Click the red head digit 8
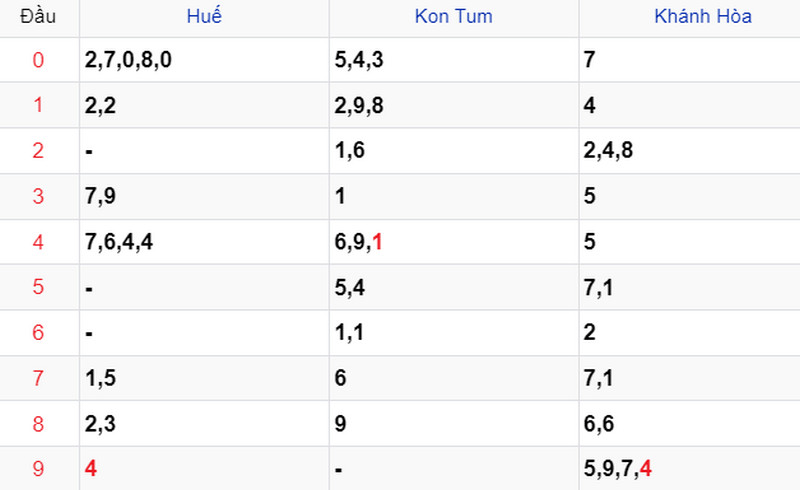Viewport: 800px width, 490px height. tap(38, 424)
